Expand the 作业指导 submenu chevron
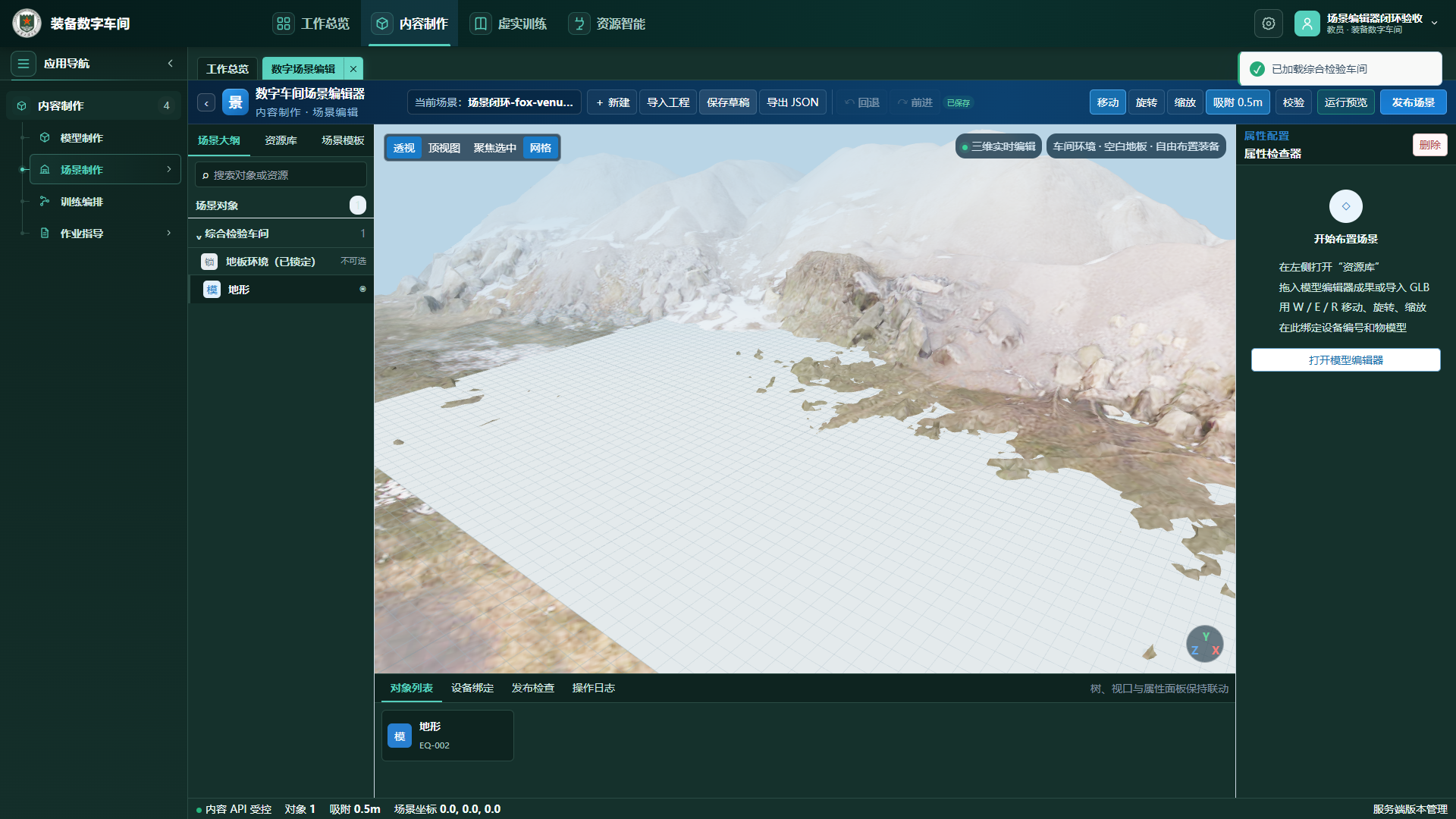Screen dimensions: 1456x819 coord(169,233)
